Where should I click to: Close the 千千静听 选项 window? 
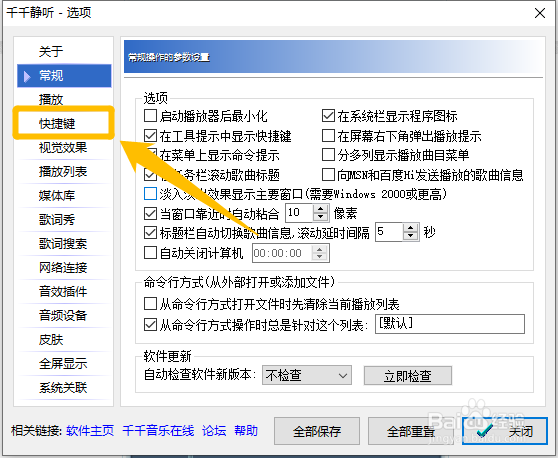pyautogui.click(x=540, y=13)
